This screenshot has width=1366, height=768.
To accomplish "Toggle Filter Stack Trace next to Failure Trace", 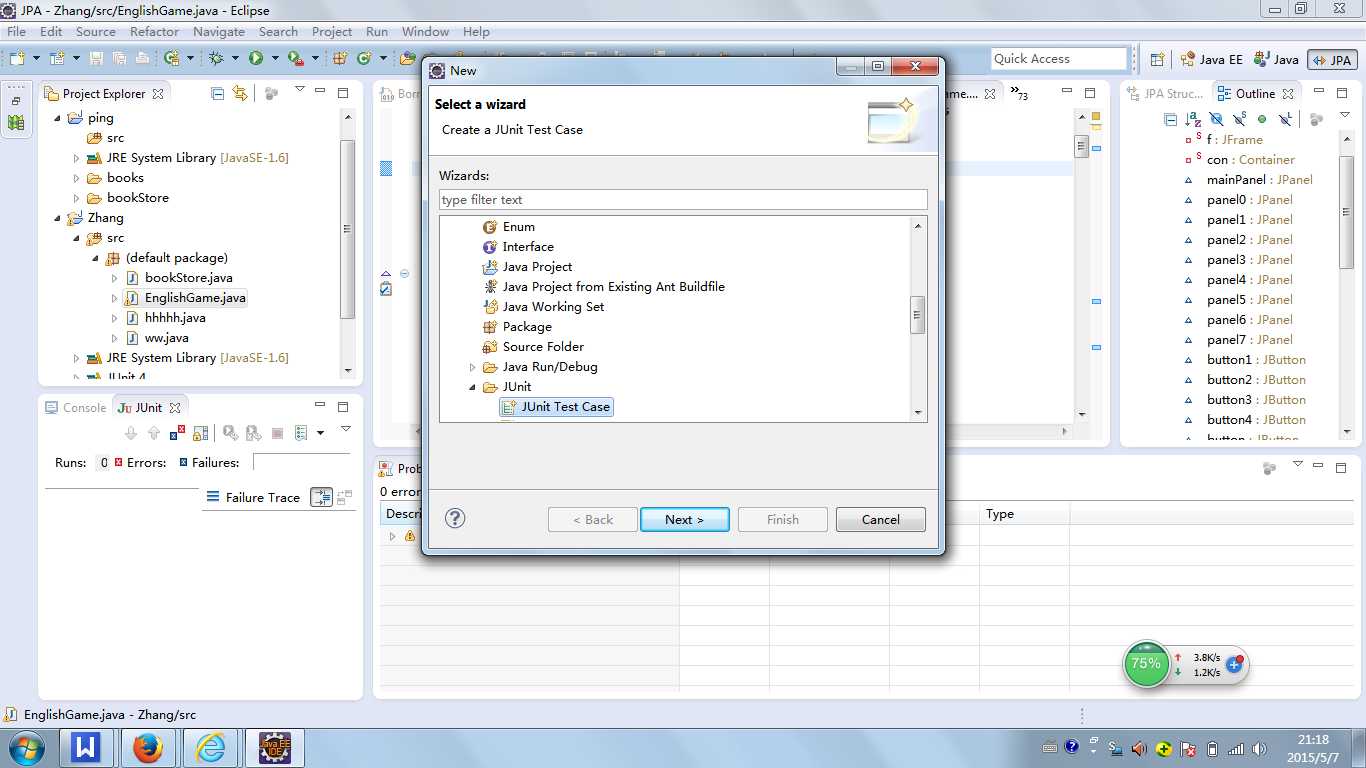I will (321, 497).
